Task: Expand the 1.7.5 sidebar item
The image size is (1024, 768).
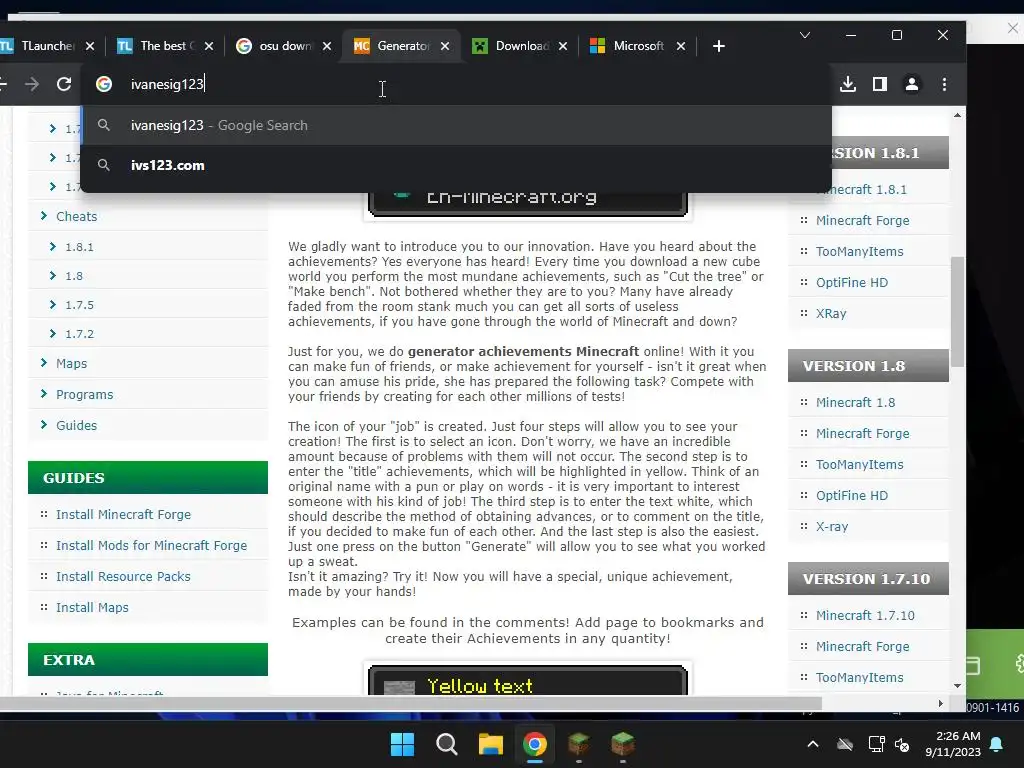Action: pyautogui.click(x=79, y=305)
